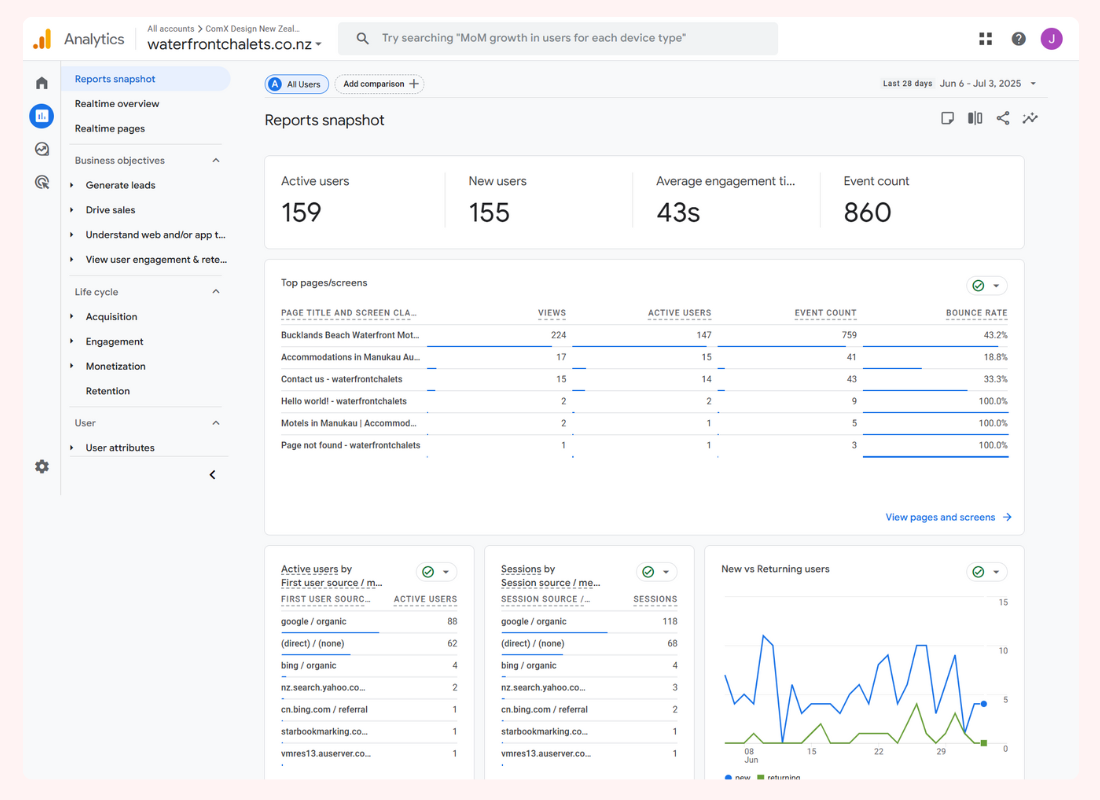
Task: Select Reports snapshot in the sidebar
Action: pos(146,79)
